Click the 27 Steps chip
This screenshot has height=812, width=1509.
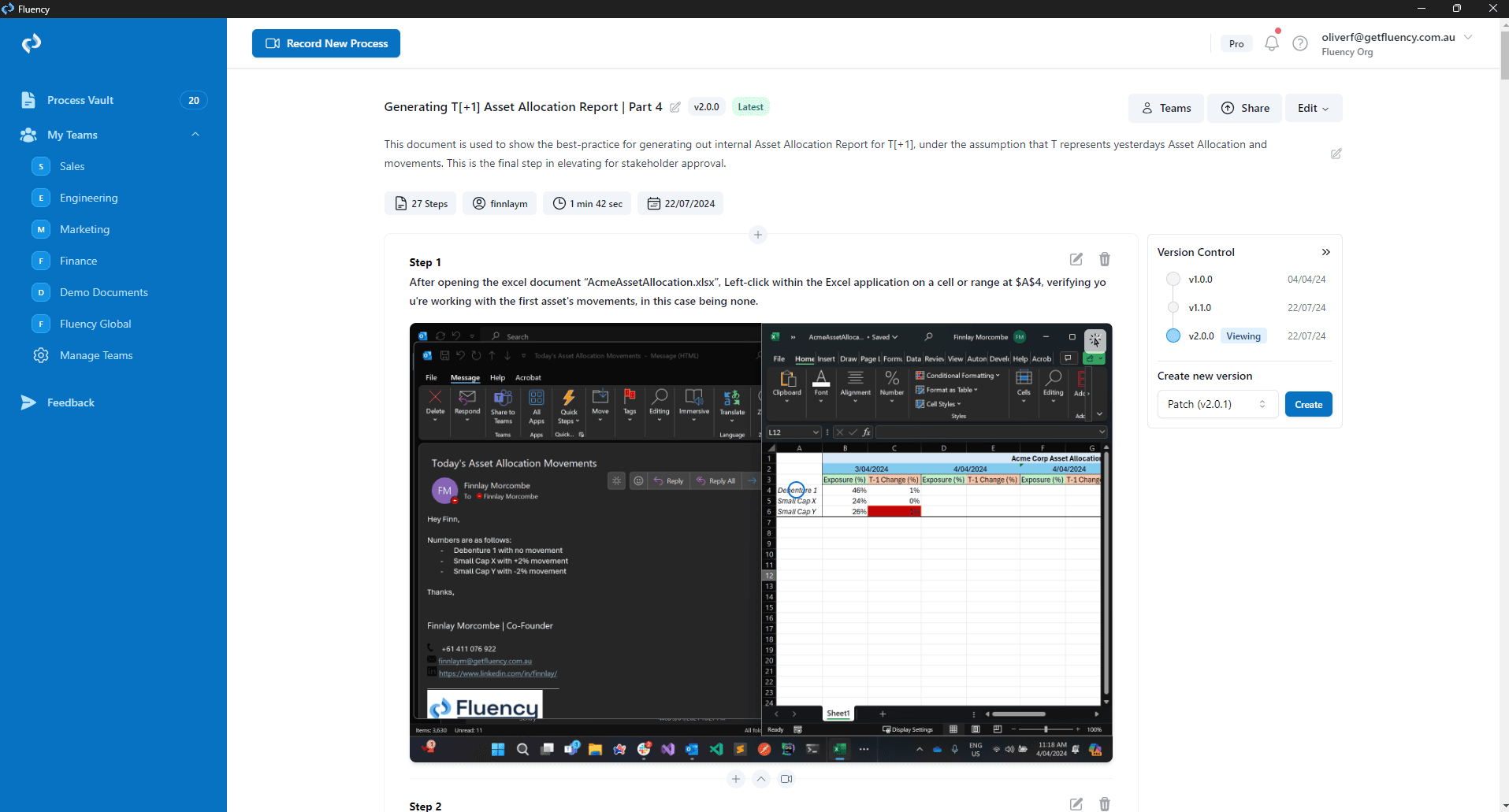422,203
